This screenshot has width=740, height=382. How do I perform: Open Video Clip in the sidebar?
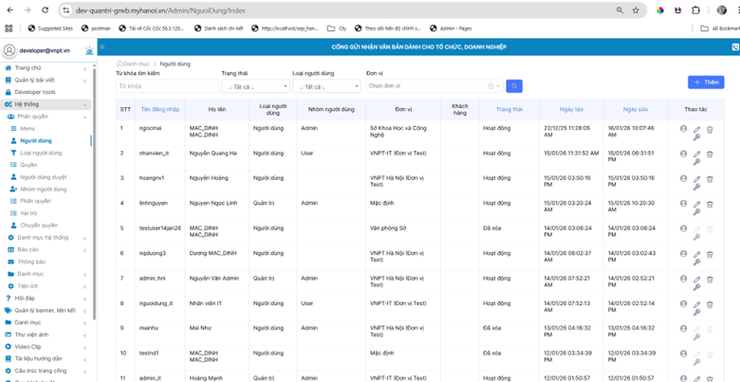click(x=28, y=347)
